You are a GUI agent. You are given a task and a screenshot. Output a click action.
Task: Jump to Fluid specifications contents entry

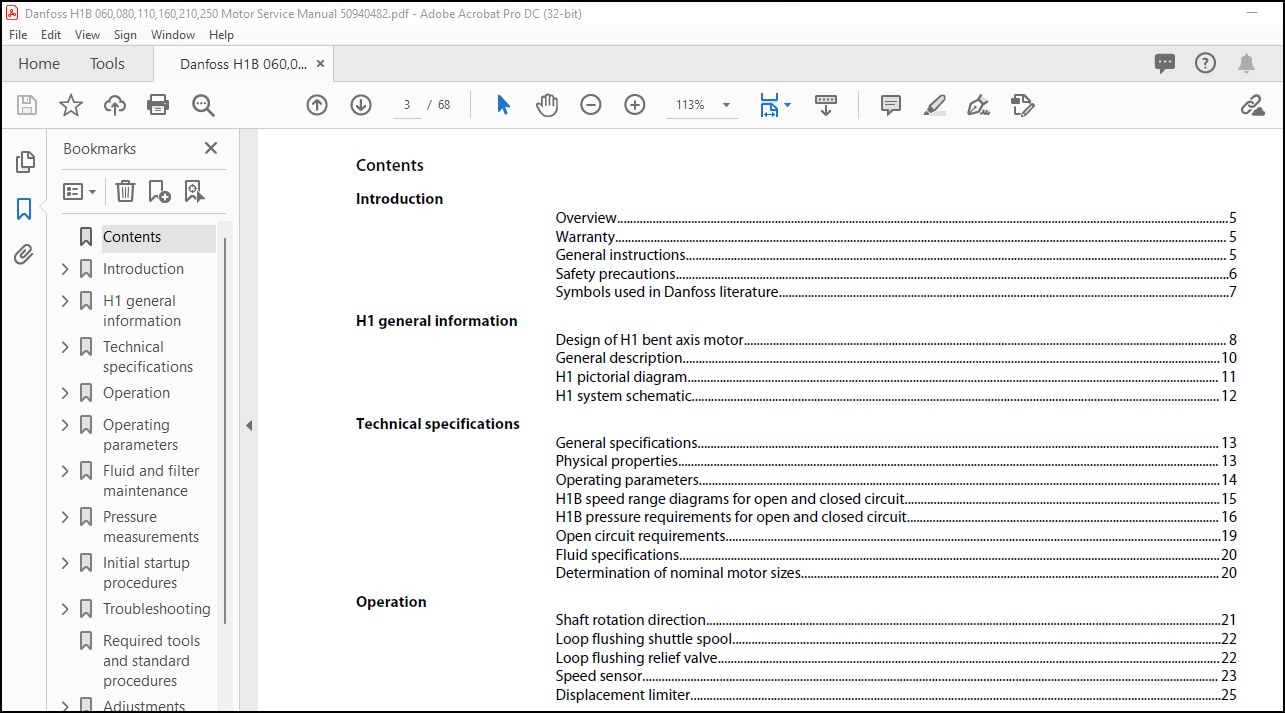(896, 555)
